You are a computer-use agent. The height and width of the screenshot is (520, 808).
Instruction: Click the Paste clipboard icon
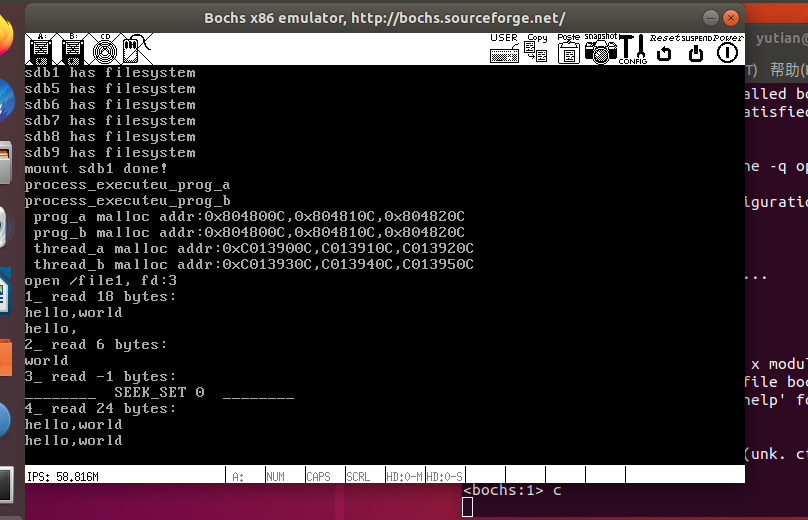(568, 49)
